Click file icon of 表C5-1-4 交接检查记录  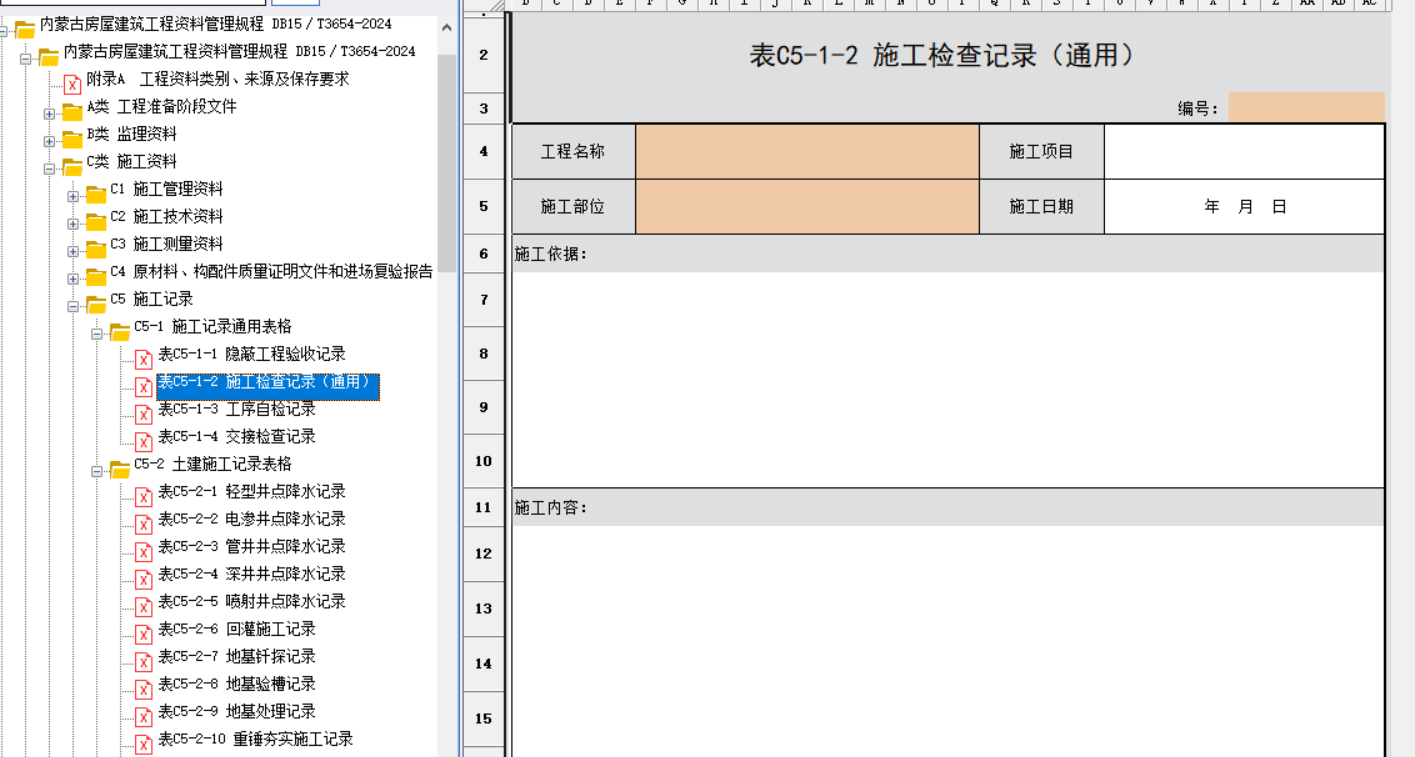pyautogui.click(x=143, y=441)
